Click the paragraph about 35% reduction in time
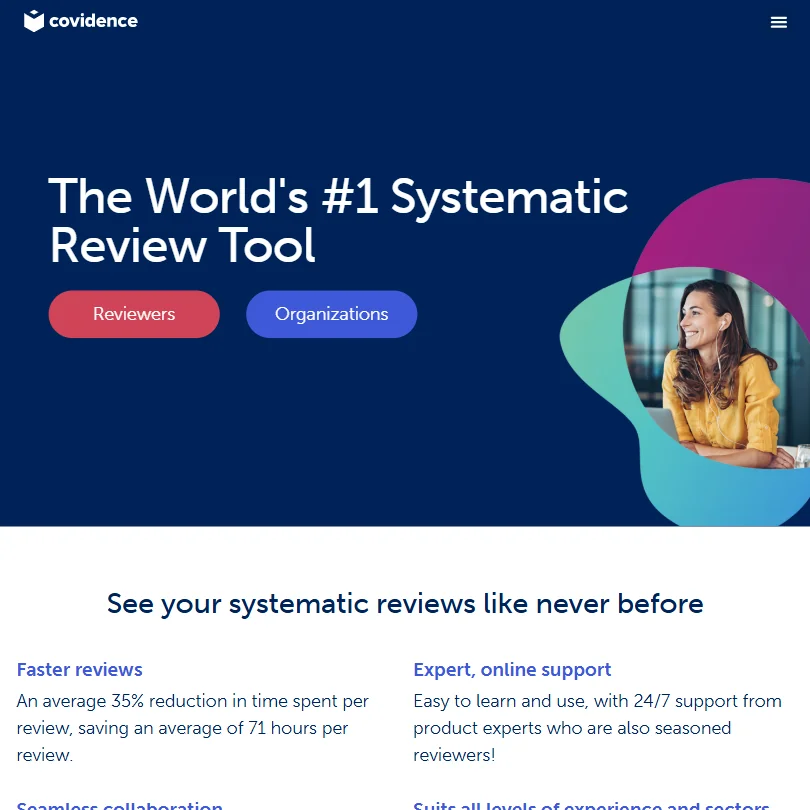The height and width of the screenshot is (810, 810). click(193, 728)
